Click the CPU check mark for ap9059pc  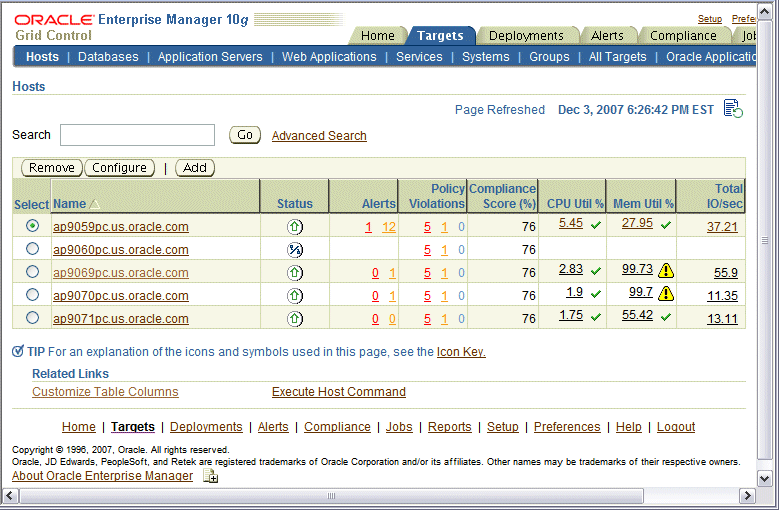click(596, 225)
